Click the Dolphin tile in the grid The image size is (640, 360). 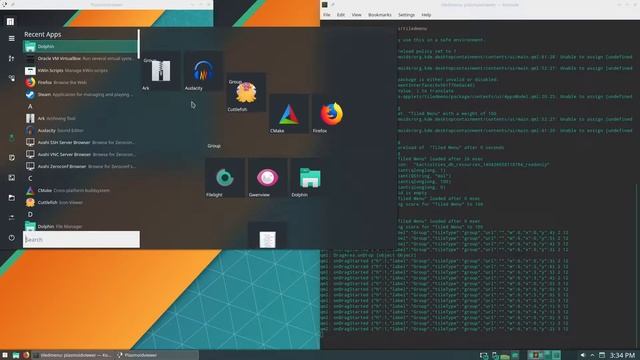(x=310, y=178)
